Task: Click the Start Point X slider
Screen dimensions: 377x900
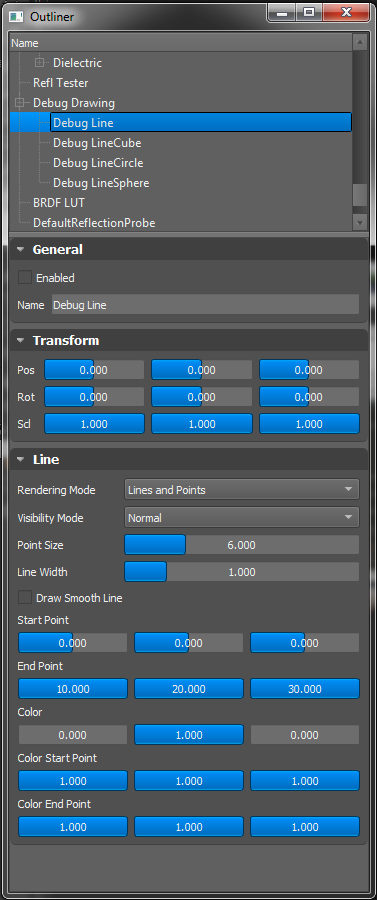Action: coord(73,643)
